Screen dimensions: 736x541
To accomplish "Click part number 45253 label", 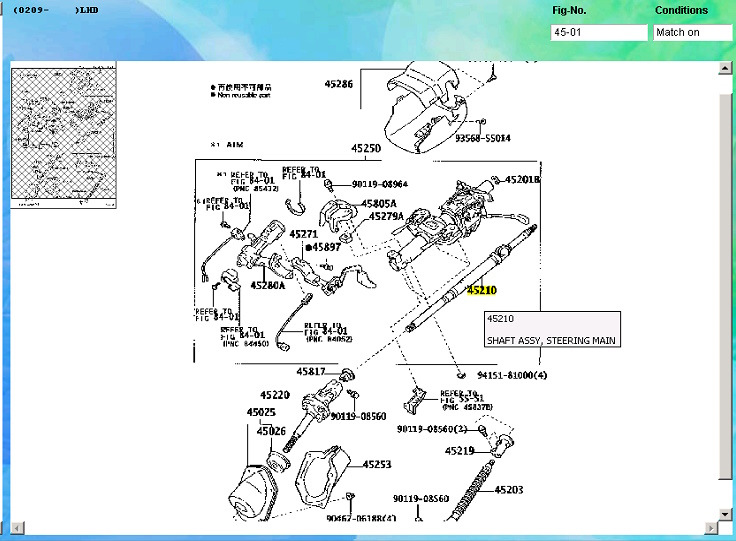I will [x=377, y=465].
